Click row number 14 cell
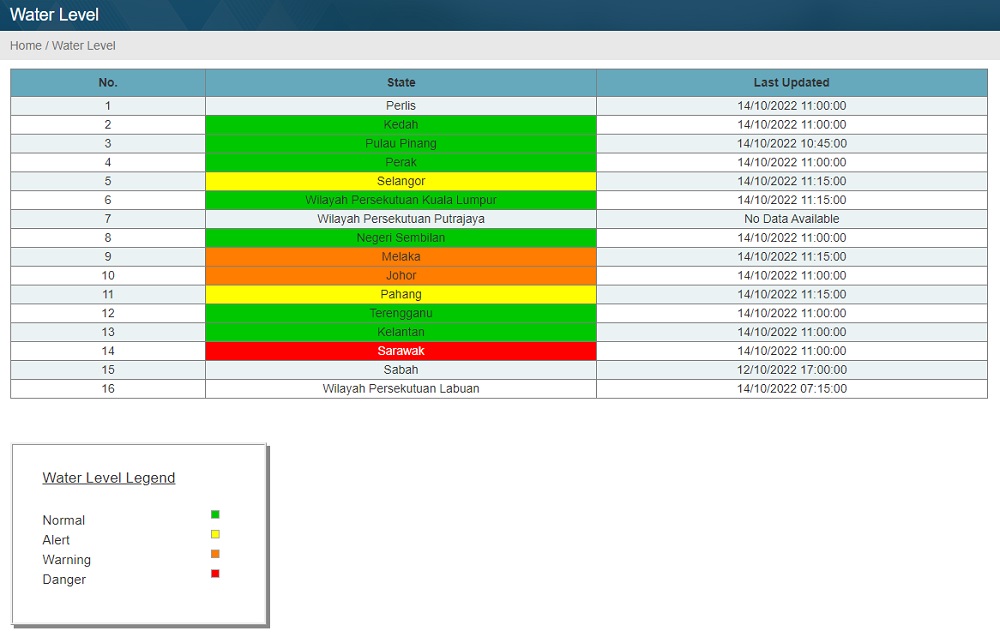1000x637 pixels. coord(108,351)
